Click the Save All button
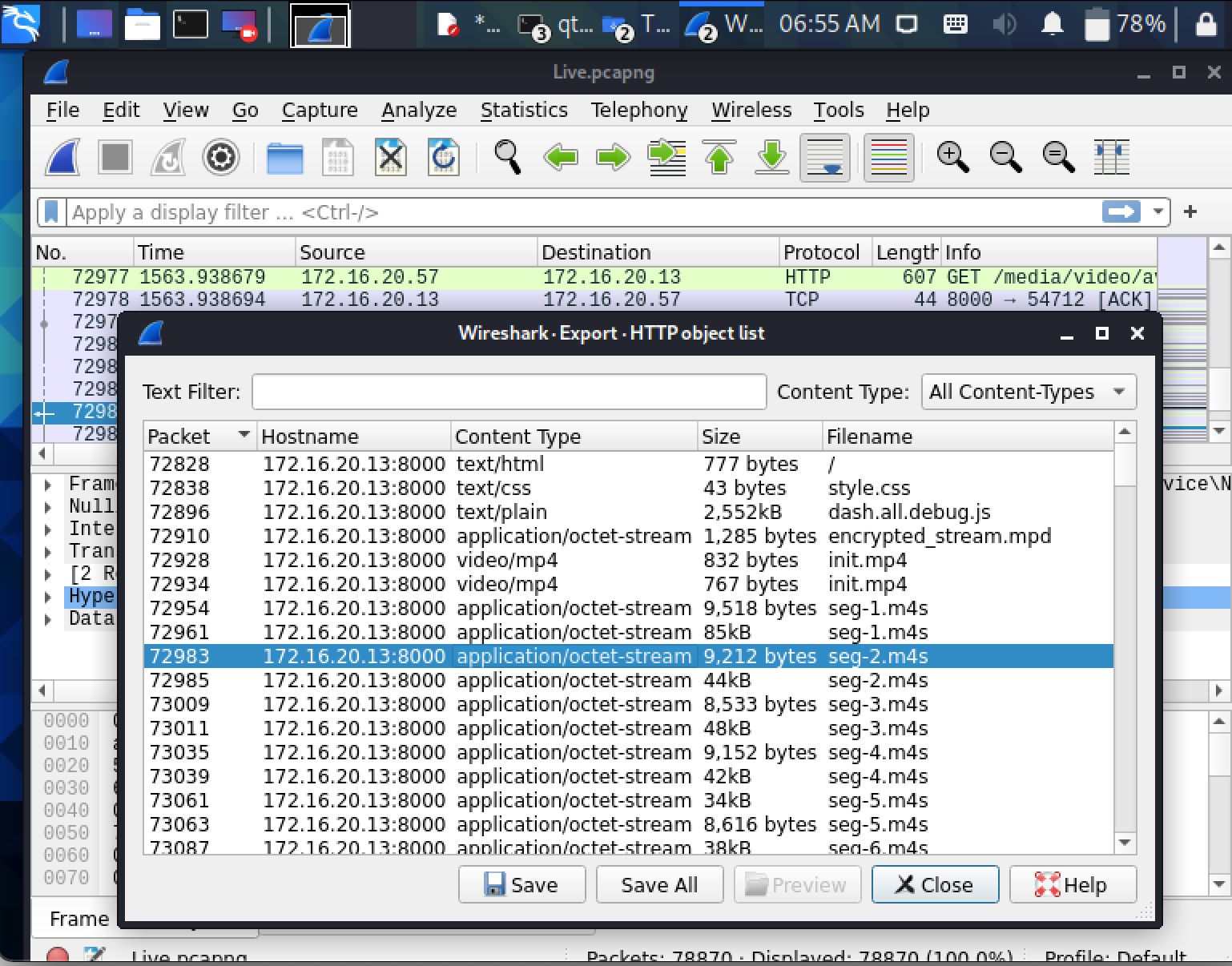 (x=659, y=884)
